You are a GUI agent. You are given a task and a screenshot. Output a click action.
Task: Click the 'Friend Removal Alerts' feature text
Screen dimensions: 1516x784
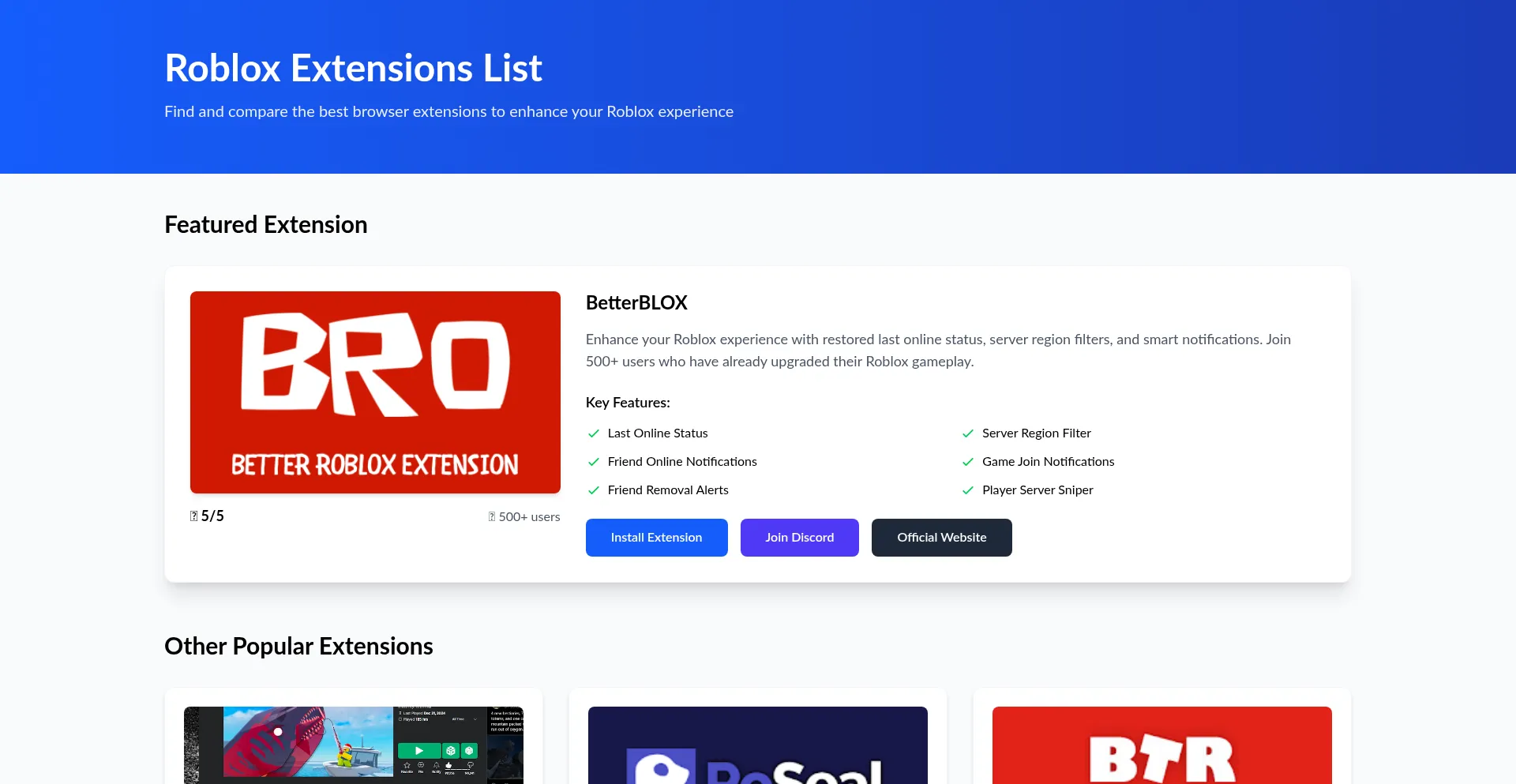point(668,490)
